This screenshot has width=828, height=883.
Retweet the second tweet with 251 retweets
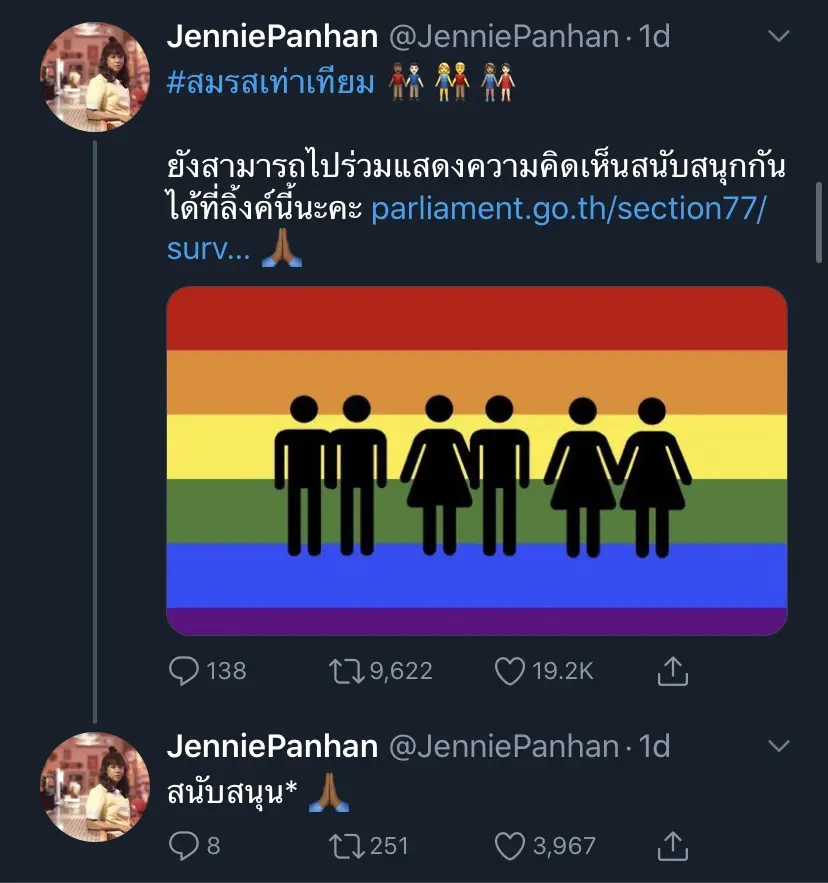(346, 846)
